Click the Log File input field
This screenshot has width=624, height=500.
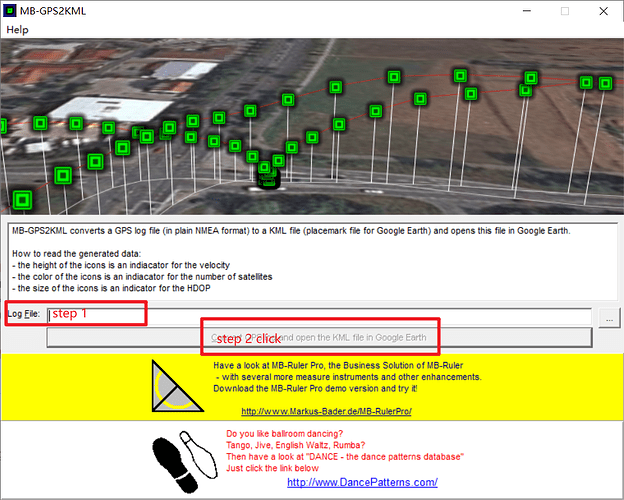pyautogui.click(x=320, y=316)
